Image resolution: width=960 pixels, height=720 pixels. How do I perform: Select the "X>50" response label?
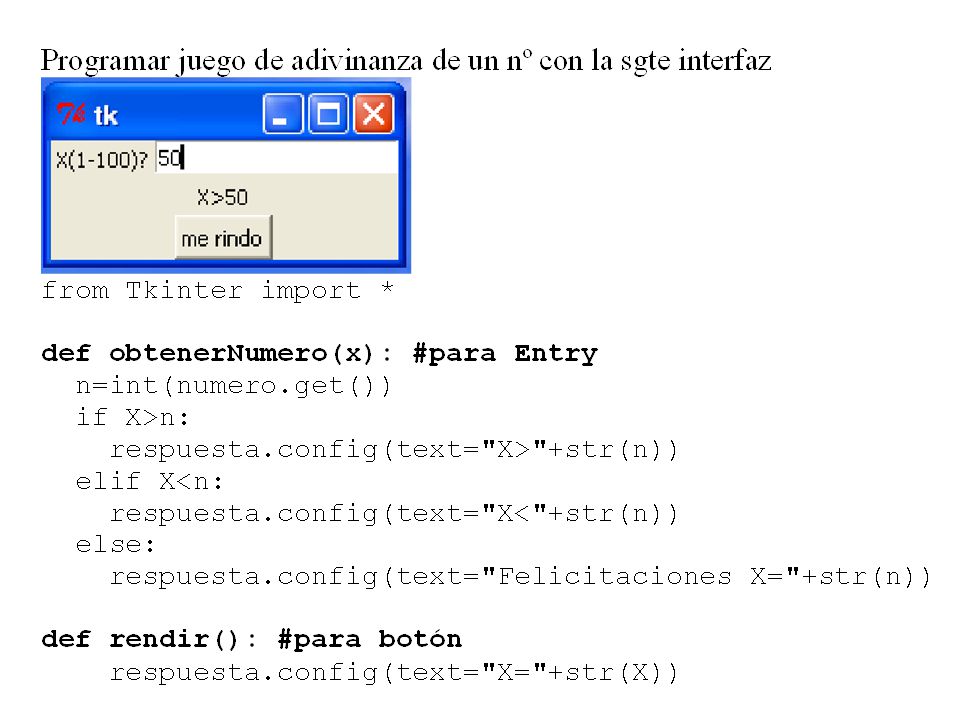pyautogui.click(x=222, y=197)
